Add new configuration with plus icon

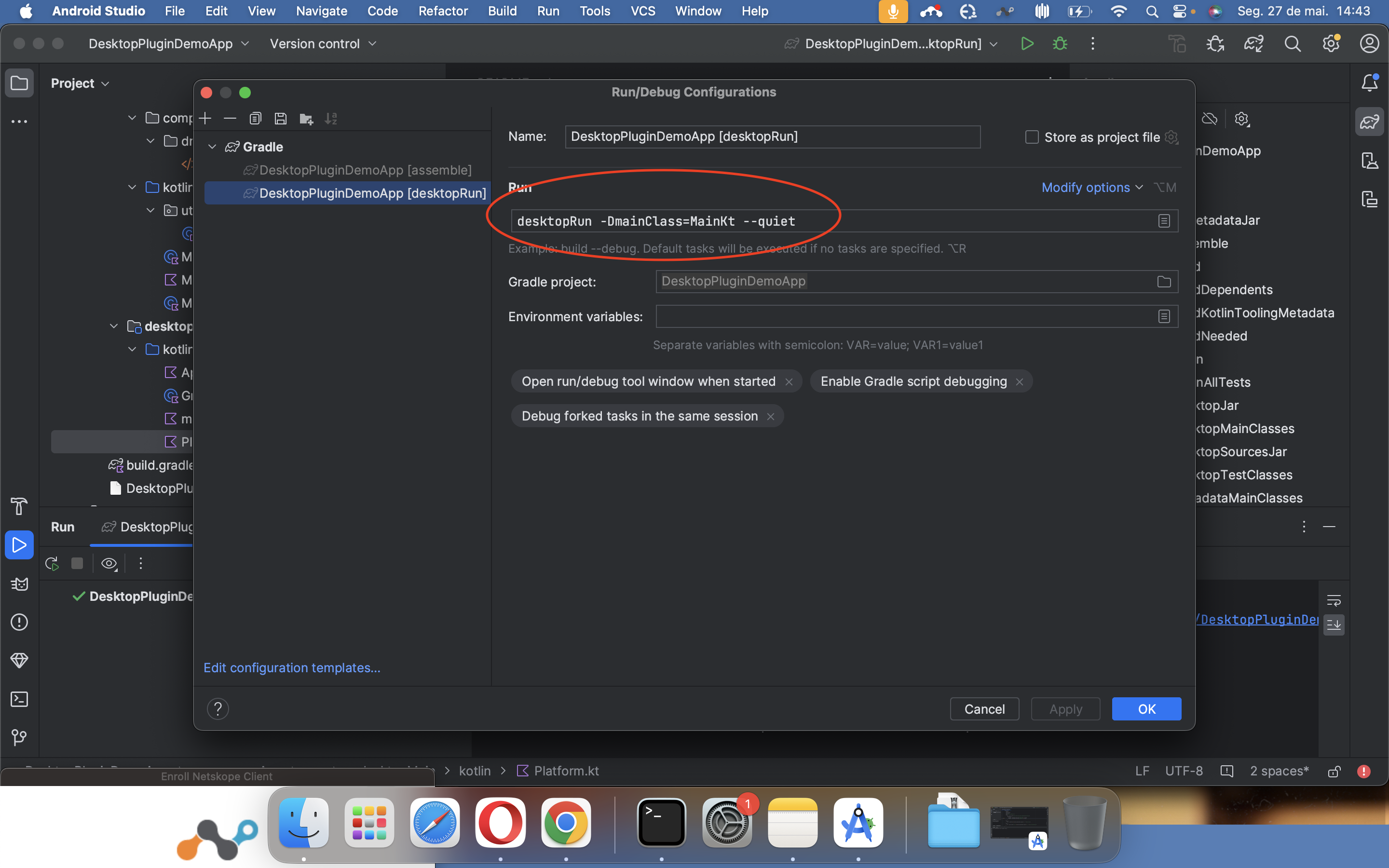(x=205, y=118)
